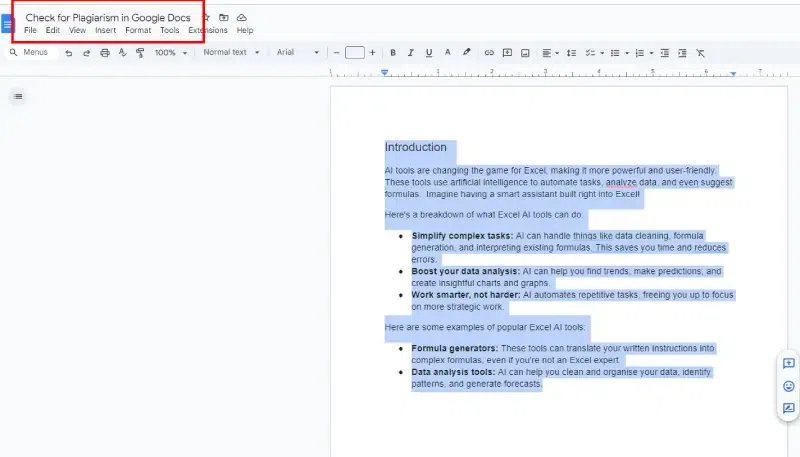800x457 pixels.
Task: Increase font size with plus button
Action: point(372,53)
